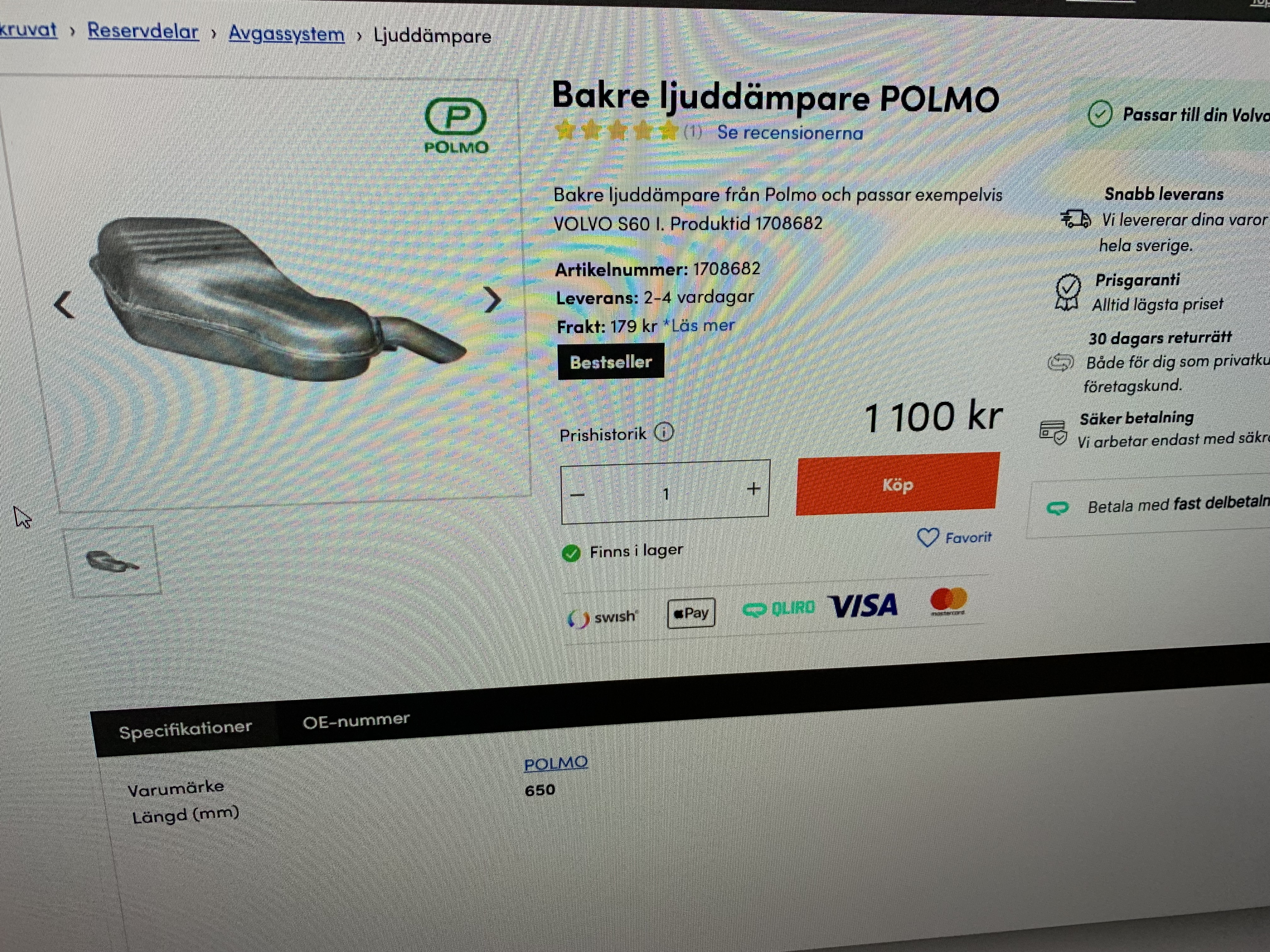Click the quantity input field
1270x952 pixels.
click(x=666, y=492)
